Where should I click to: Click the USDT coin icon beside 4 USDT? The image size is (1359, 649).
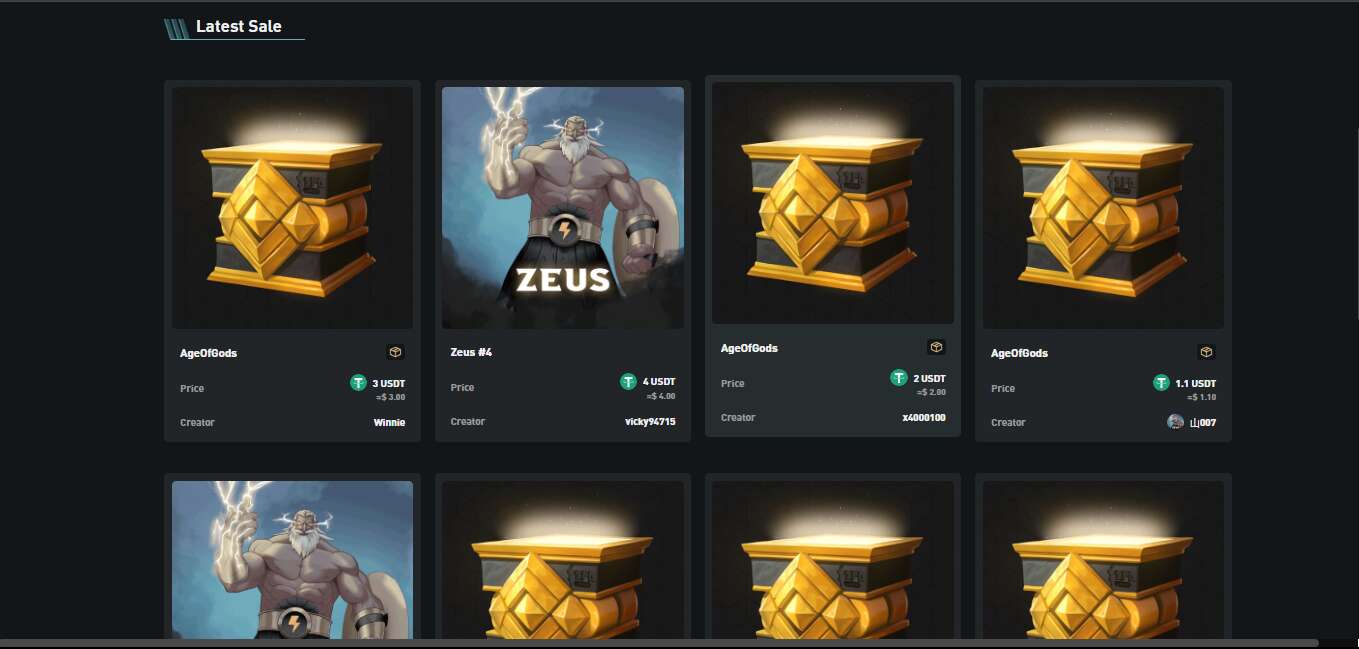point(628,381)
